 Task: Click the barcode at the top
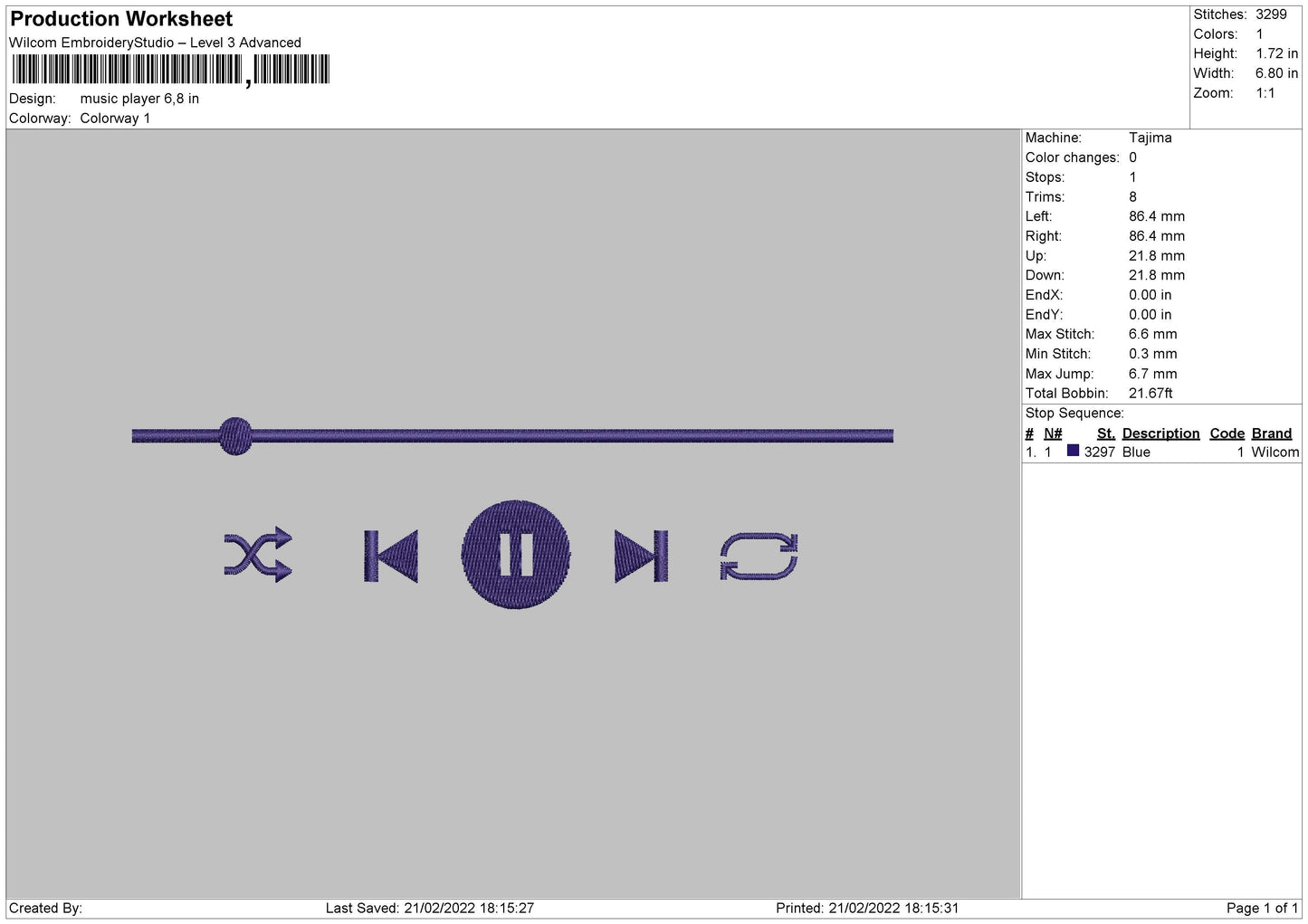coord(171,70)
